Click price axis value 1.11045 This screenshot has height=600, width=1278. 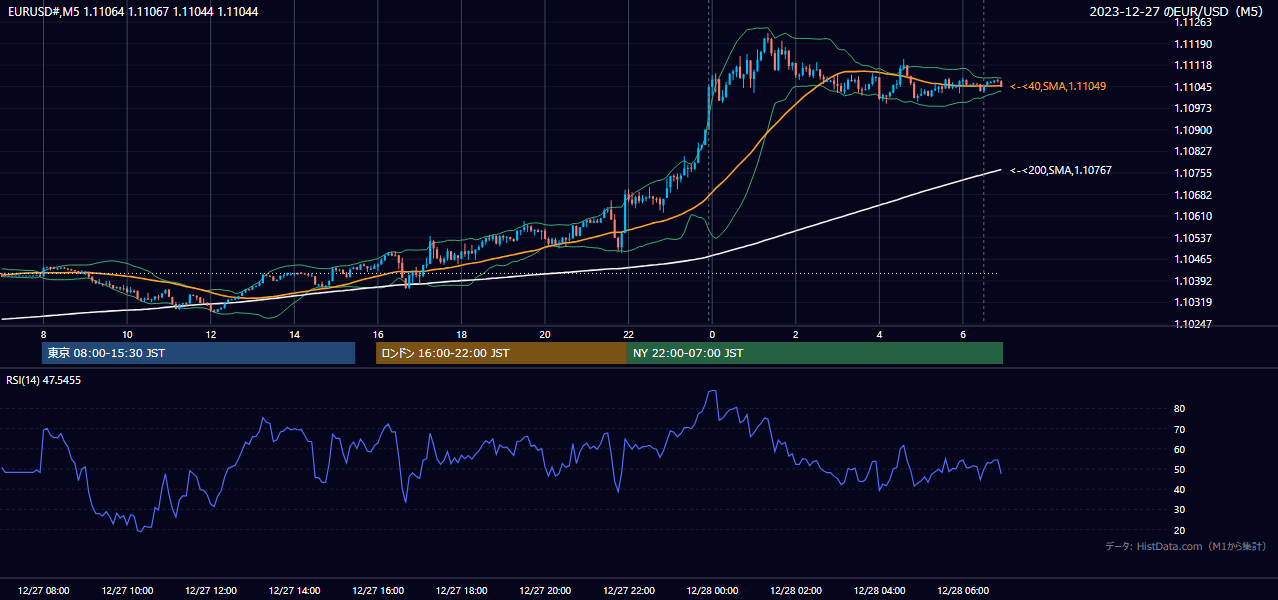tap(1193, 87)
